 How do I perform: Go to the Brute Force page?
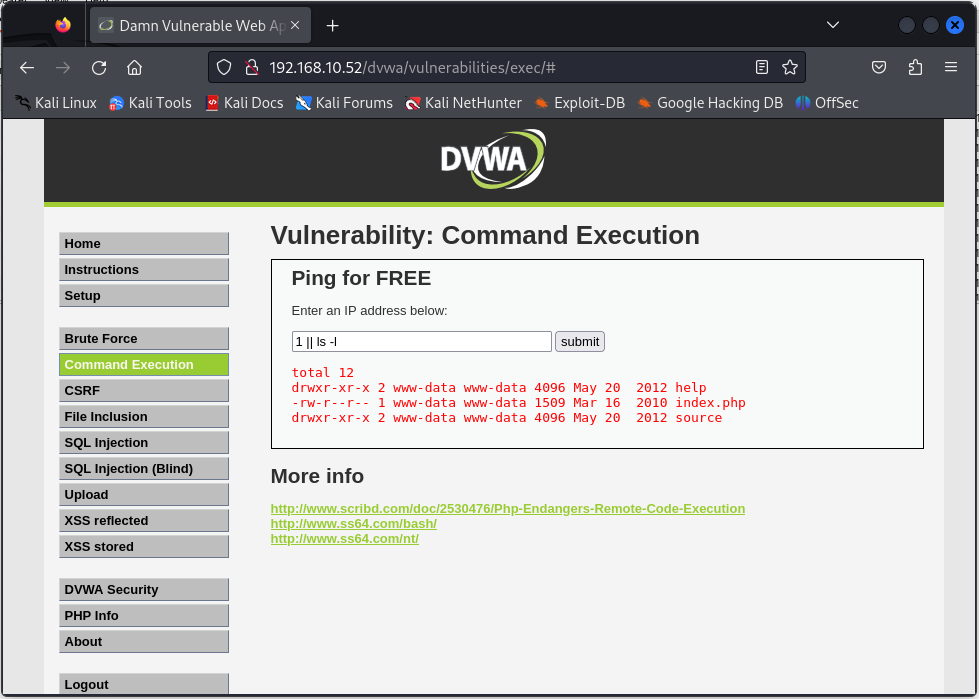pos(144,339)
